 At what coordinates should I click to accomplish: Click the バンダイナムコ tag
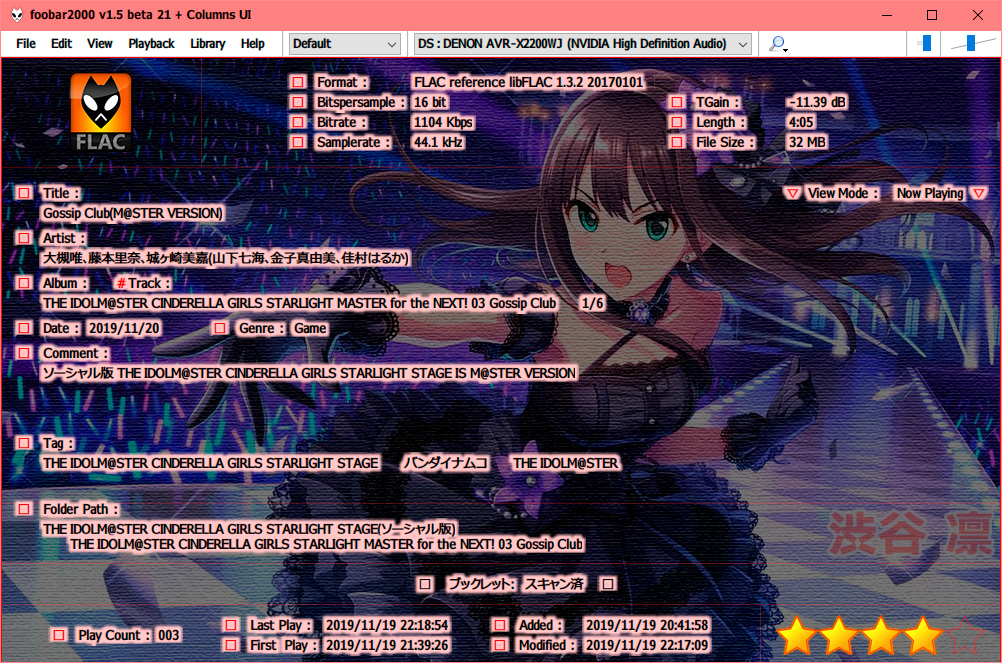coord(445,463)
